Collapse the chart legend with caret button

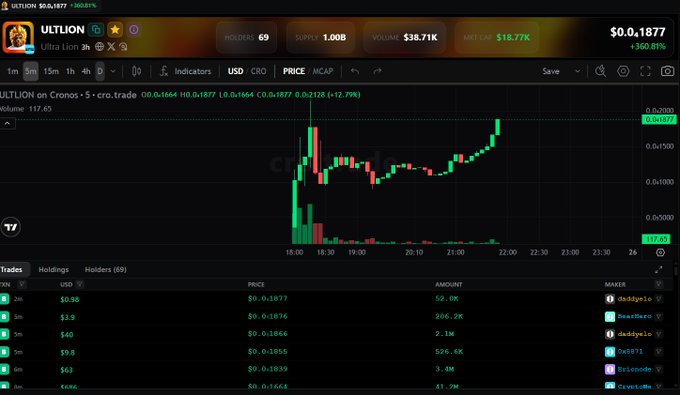click(7, 124)
